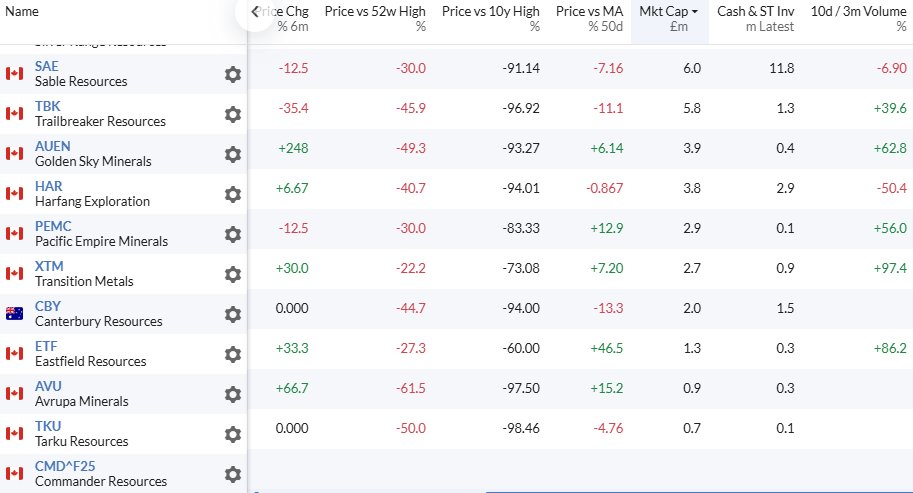Click the Avrupa Minerals company name

tap(82, 402)
